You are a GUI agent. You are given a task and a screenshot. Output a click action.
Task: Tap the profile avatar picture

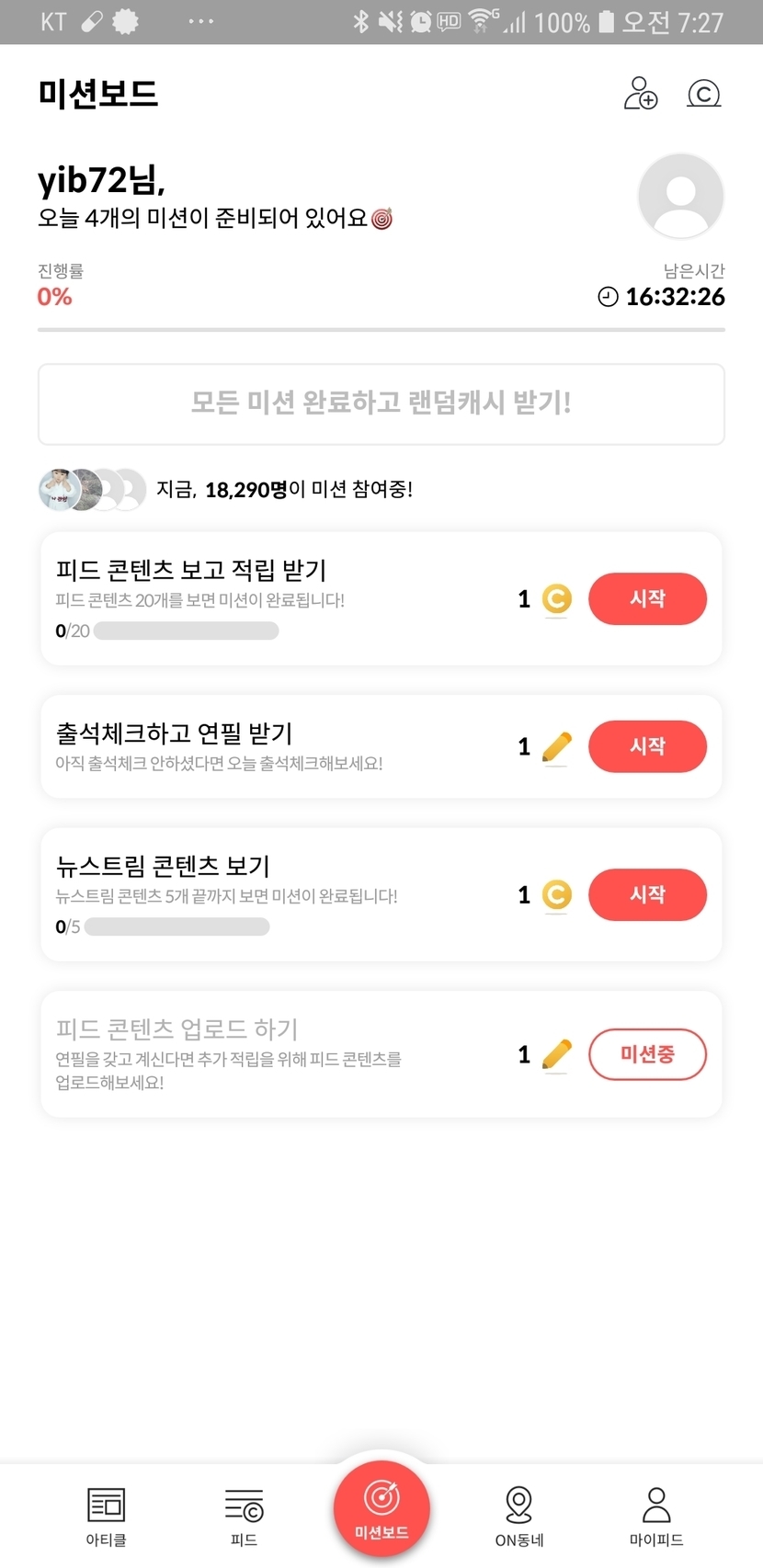680,196
